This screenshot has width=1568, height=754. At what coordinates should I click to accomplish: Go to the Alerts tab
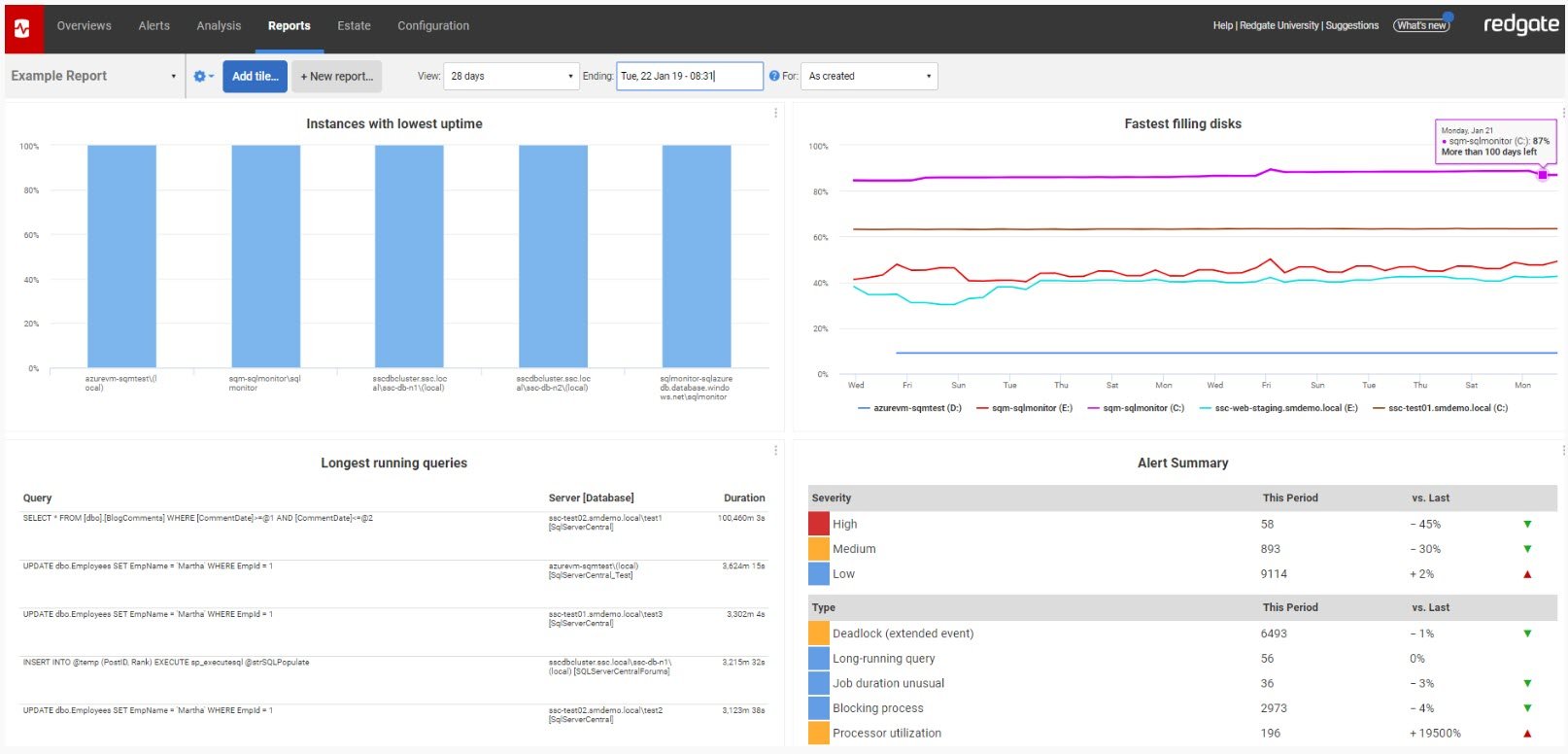(153, 26)
